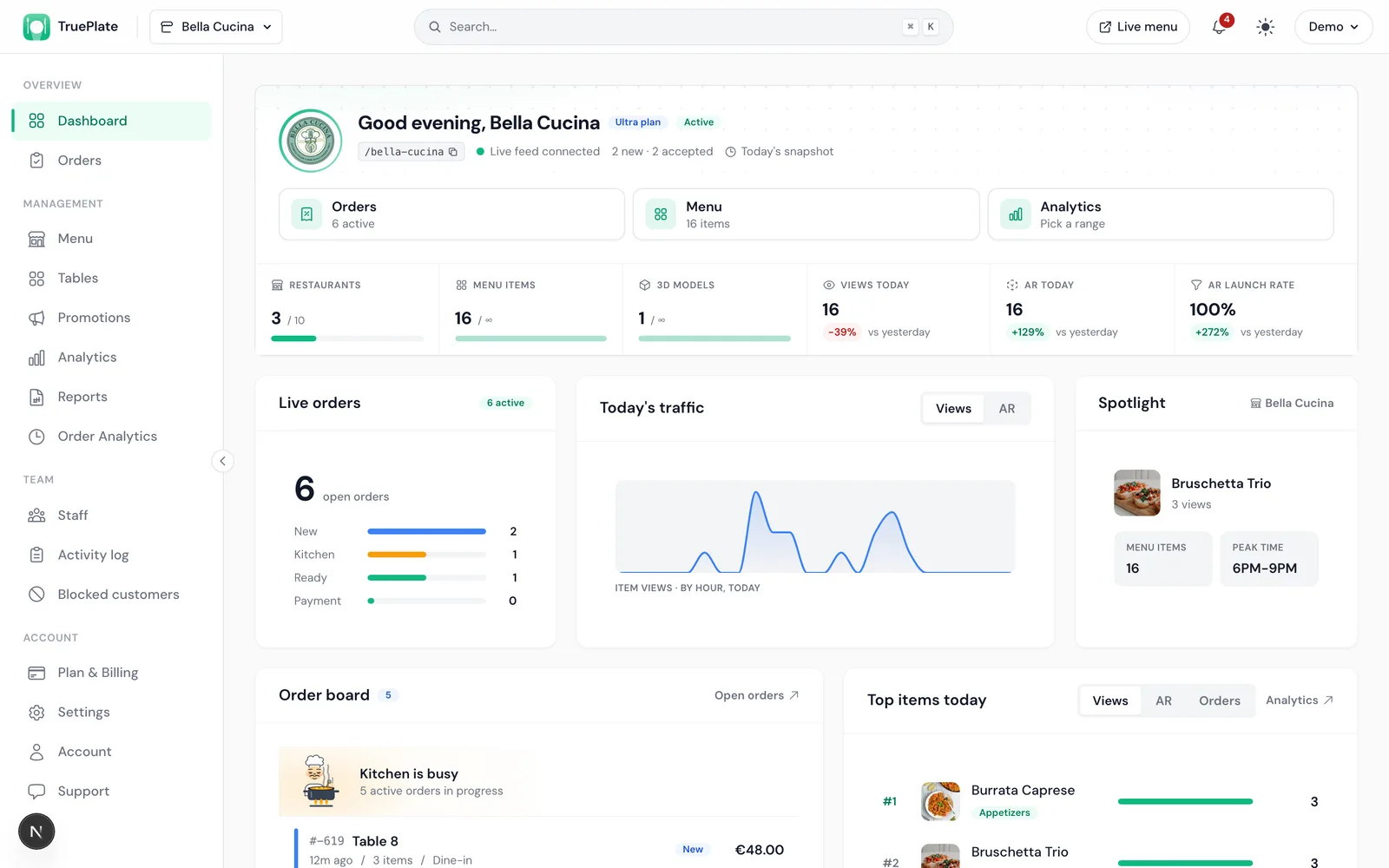Click the TruePlate logo icon
This screenshot has width=1389, height=868.
coord(36,27)
